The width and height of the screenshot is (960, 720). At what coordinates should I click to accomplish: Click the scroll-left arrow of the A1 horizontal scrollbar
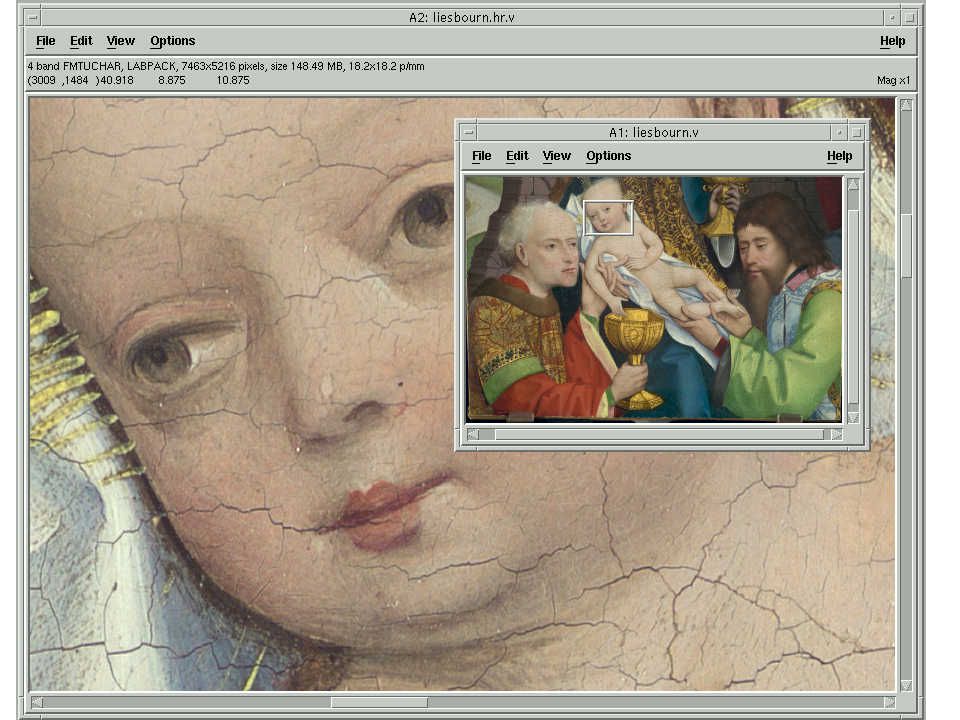[x=473, y=435]
